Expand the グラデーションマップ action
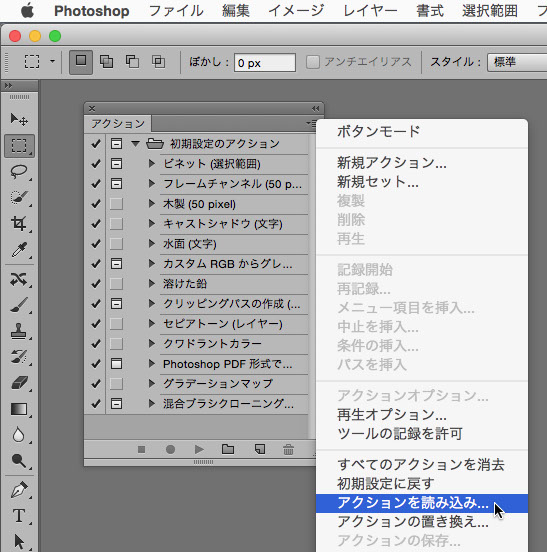 coord(152,383)
